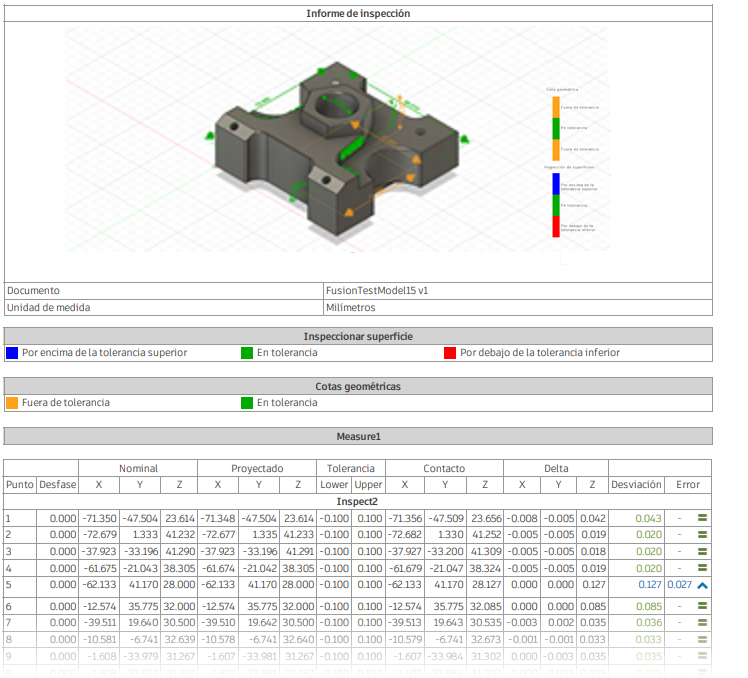748x678 pixels.
Task: Click the green in-tolerance icon in row 2
Action: click(x=702, y=534)
